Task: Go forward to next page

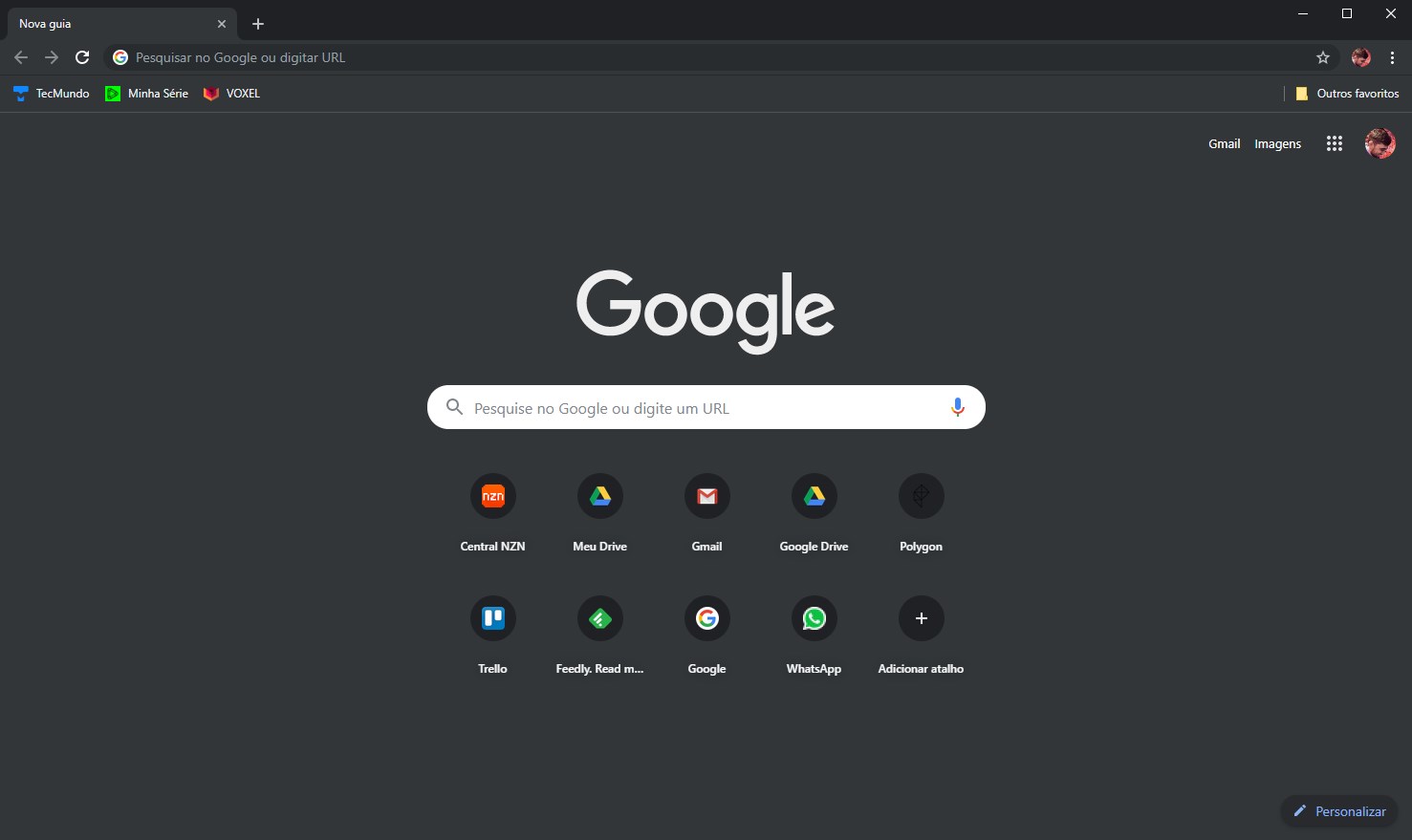Action: pos(52,57)
